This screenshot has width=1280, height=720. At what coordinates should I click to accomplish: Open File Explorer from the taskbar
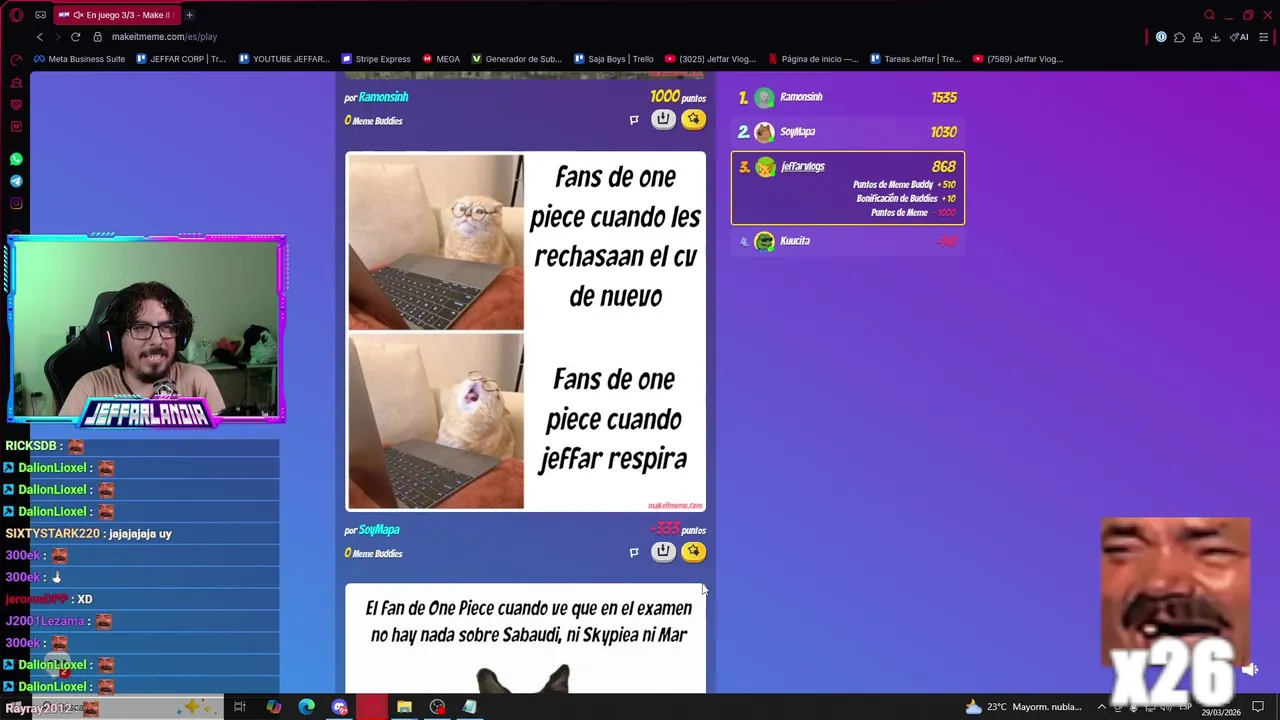404,707
